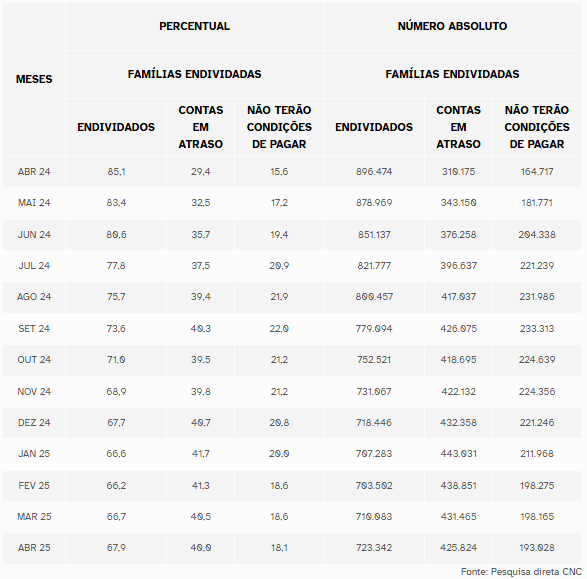Image resolution: width=587 pixels, height=579 pixels.
Task: Select the MAI 24 row label
Action: pos(34,203)
